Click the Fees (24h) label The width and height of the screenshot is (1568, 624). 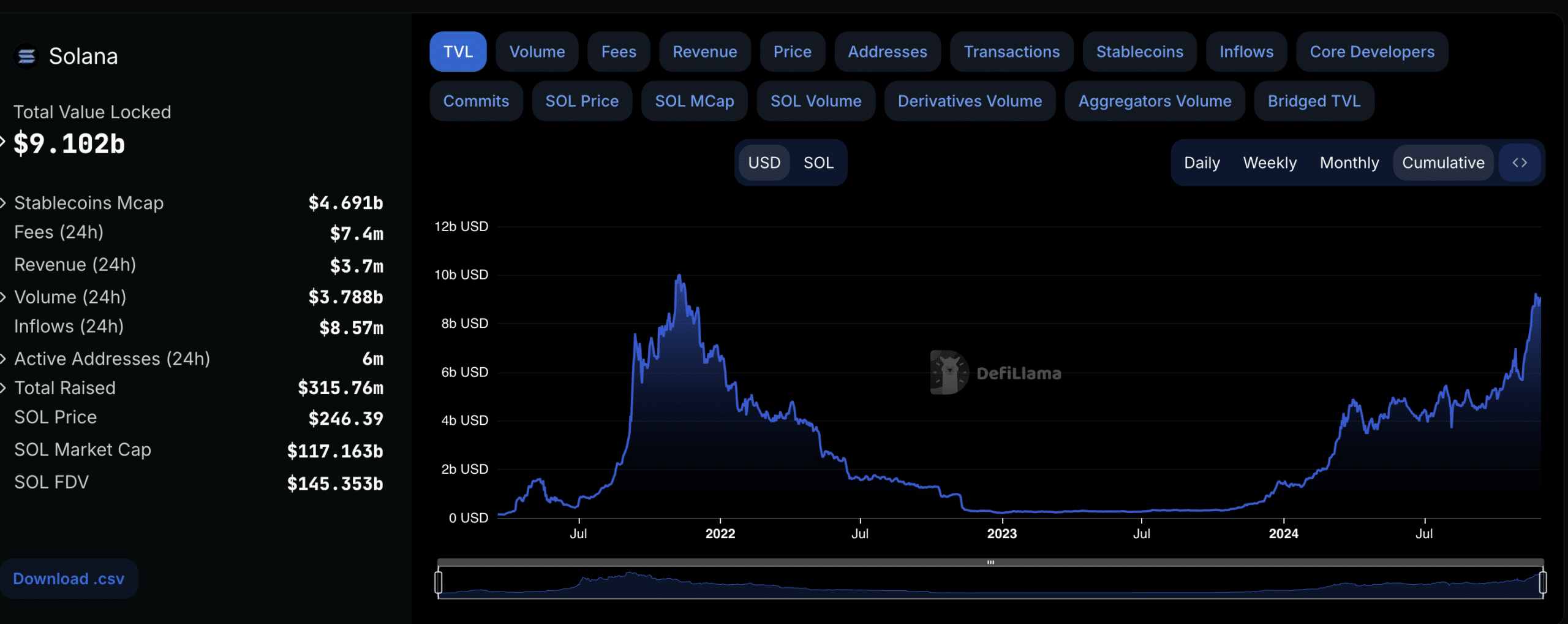tap(59, 232)
